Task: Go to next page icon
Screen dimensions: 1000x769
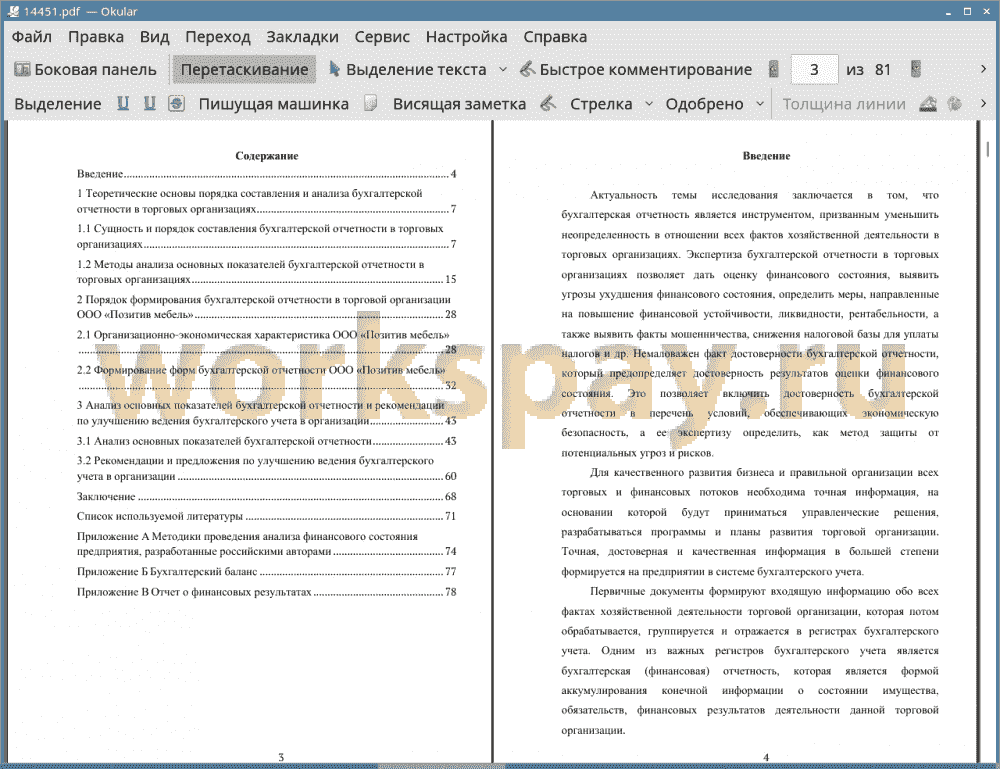Action: 916,70
